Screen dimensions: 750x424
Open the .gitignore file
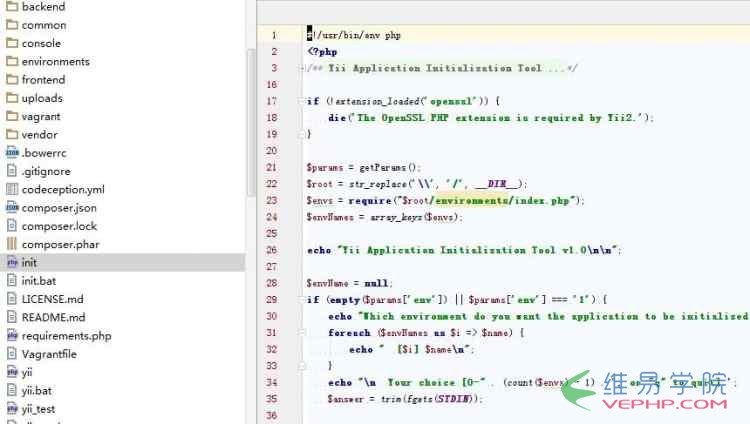[46, 171]
